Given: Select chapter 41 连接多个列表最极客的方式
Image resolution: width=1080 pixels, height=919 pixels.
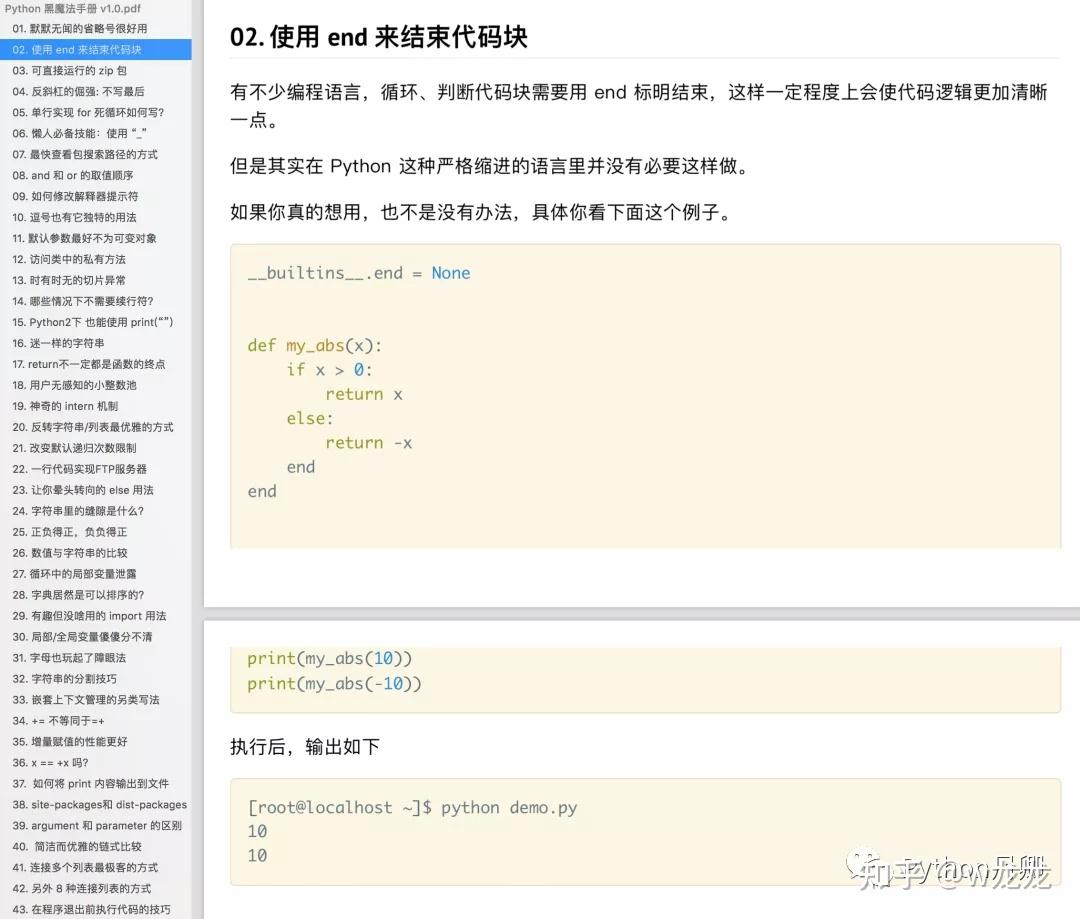Looking at the screenshot, I should pos(90,868).
